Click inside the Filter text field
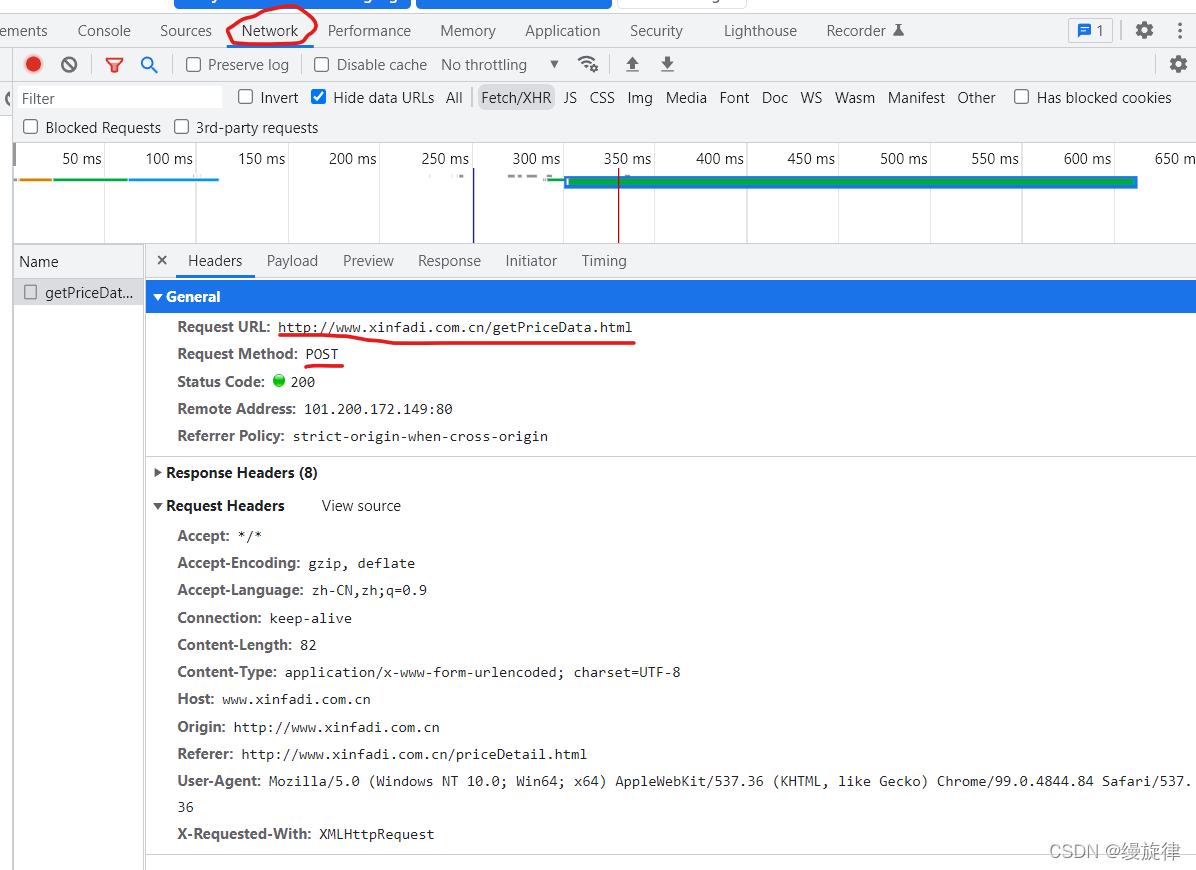Viewport: 1196px width, 870px height. tap(119, 98)
